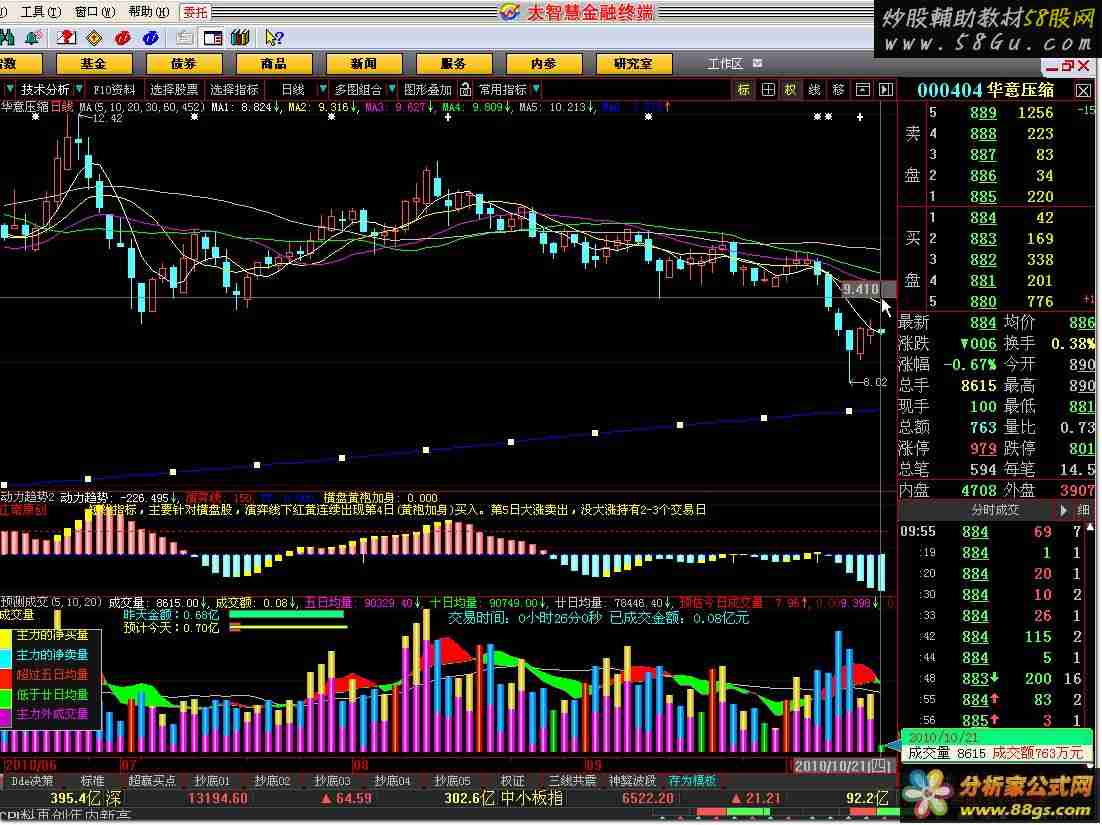Open the 窗口(W) menu
1102x825 pixels.
coord(94,12)
